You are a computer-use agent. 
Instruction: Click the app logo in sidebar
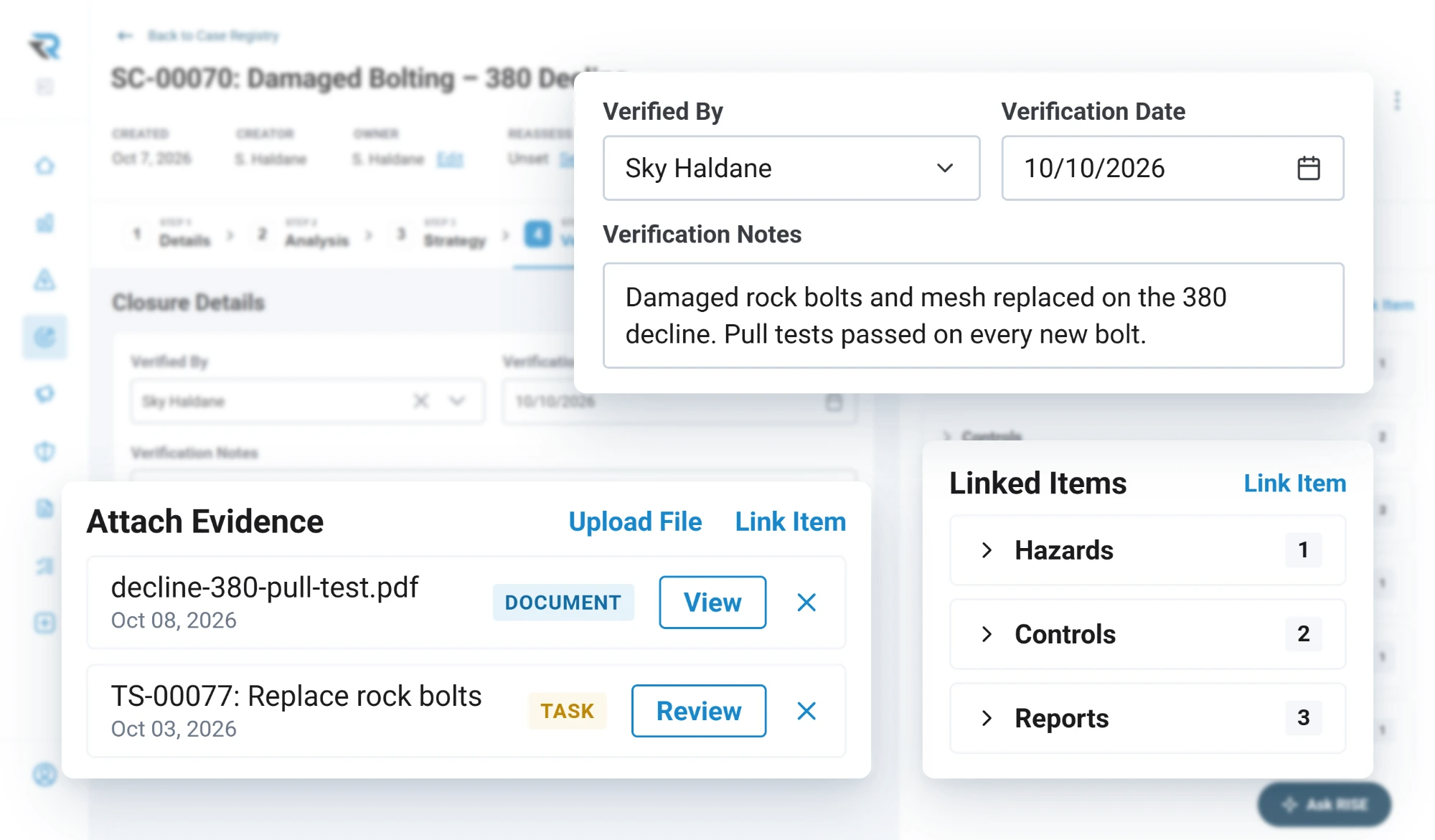coord(45,46)
